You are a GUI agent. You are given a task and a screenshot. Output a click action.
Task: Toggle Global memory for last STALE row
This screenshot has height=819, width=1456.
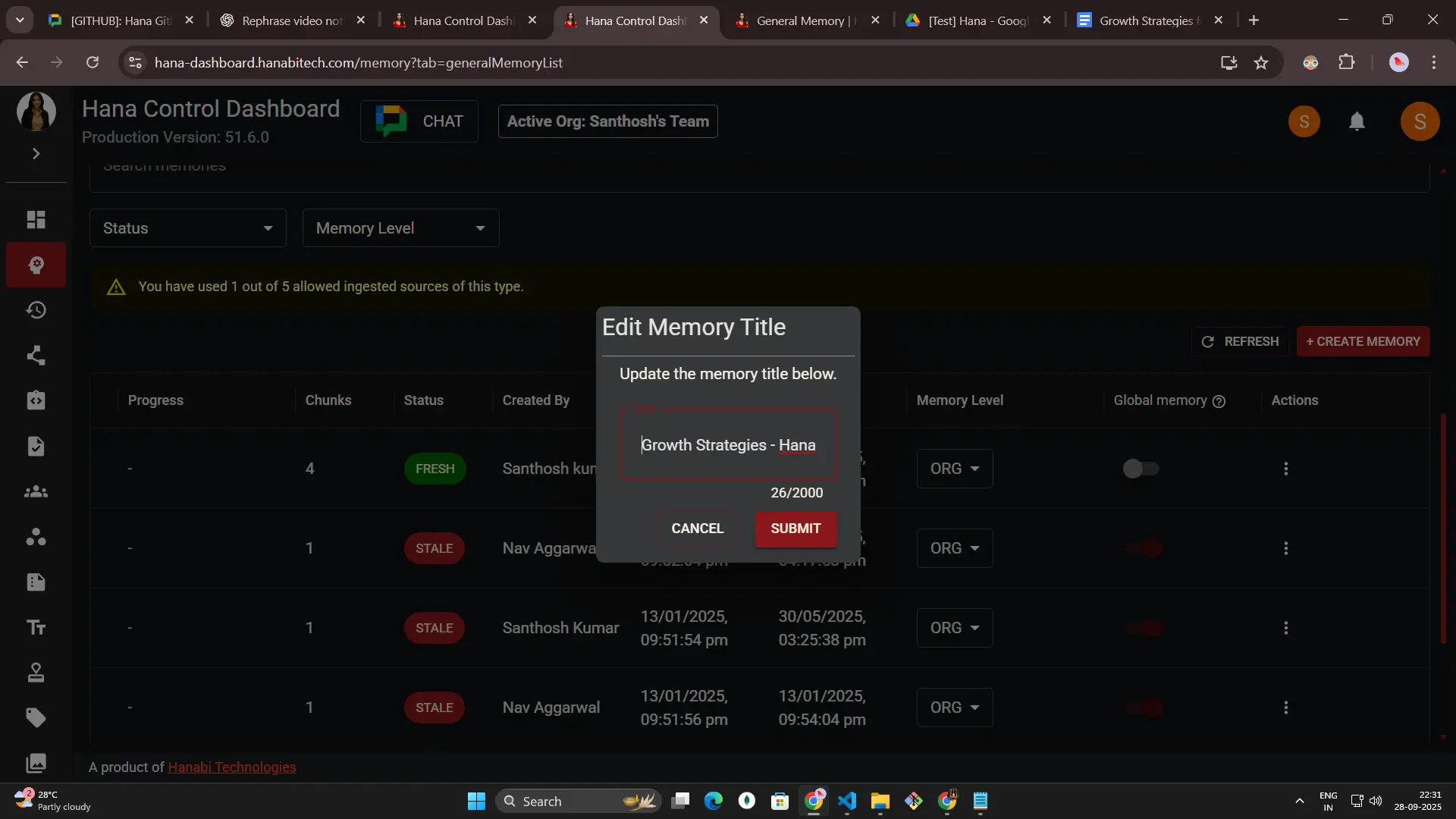coord(1144,708)
